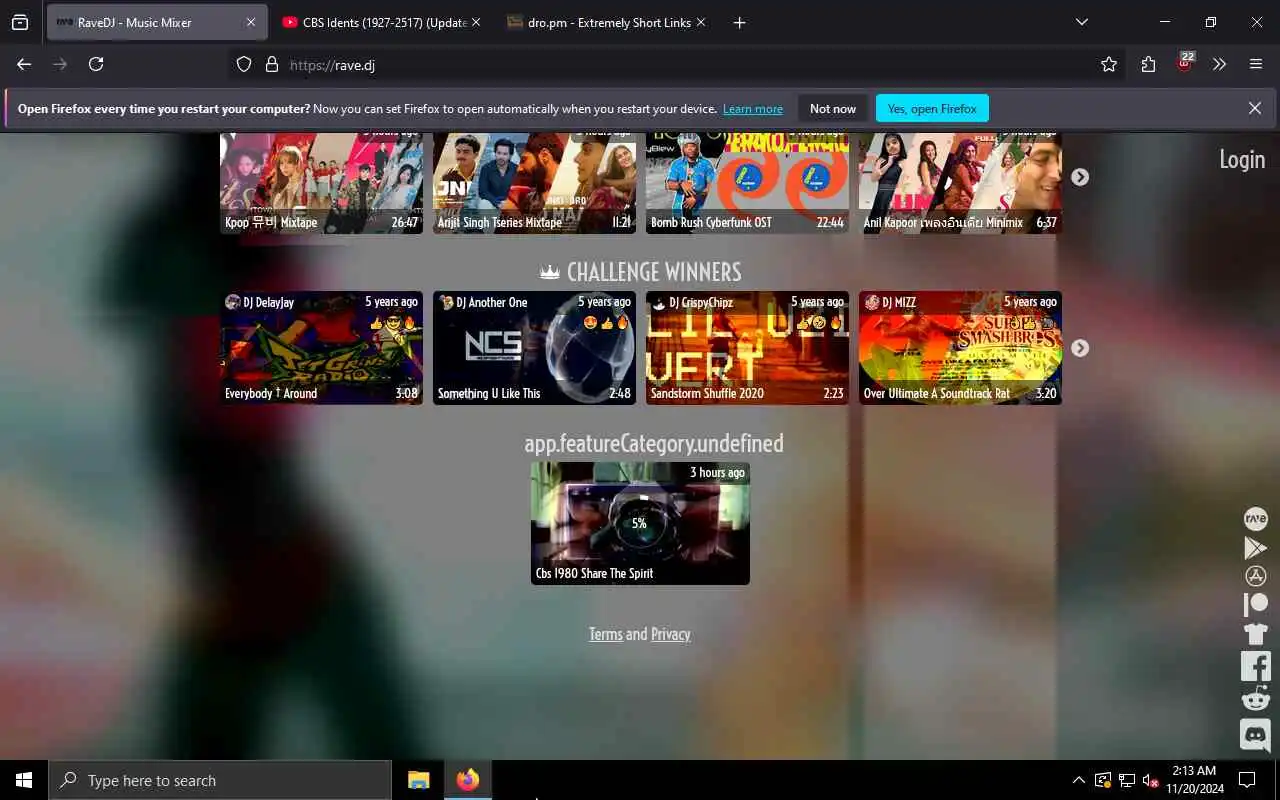The height and width of the screenshot is (800, 1280).
Task: Click the 5% progress indicator on the Cbs mix
Action: pyautogui.click(x=639, y=523)
